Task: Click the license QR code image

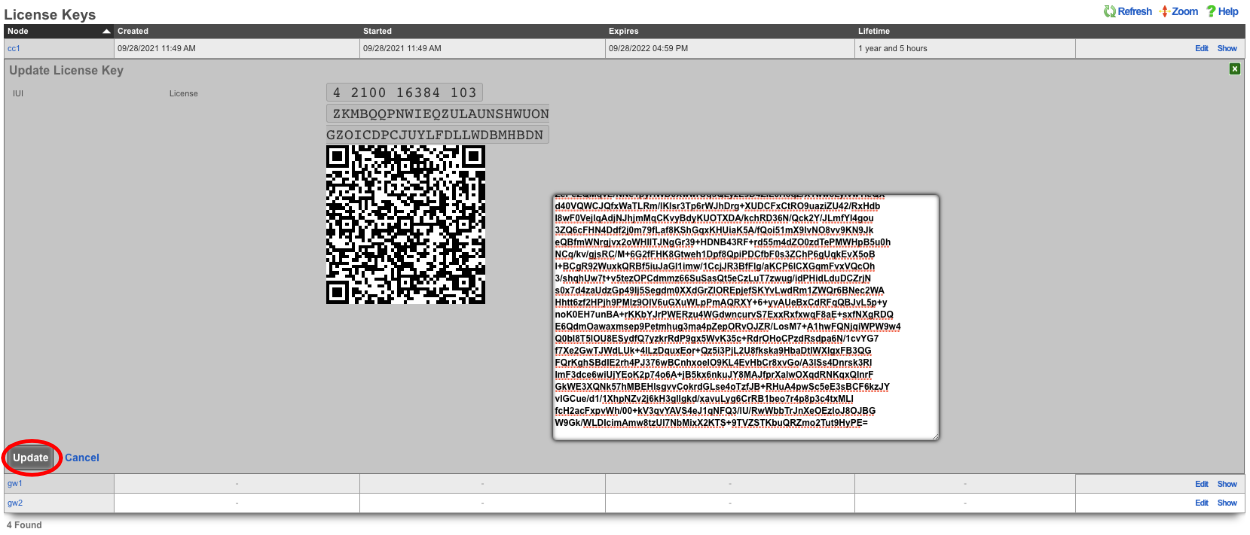Action: pos(405,224)
